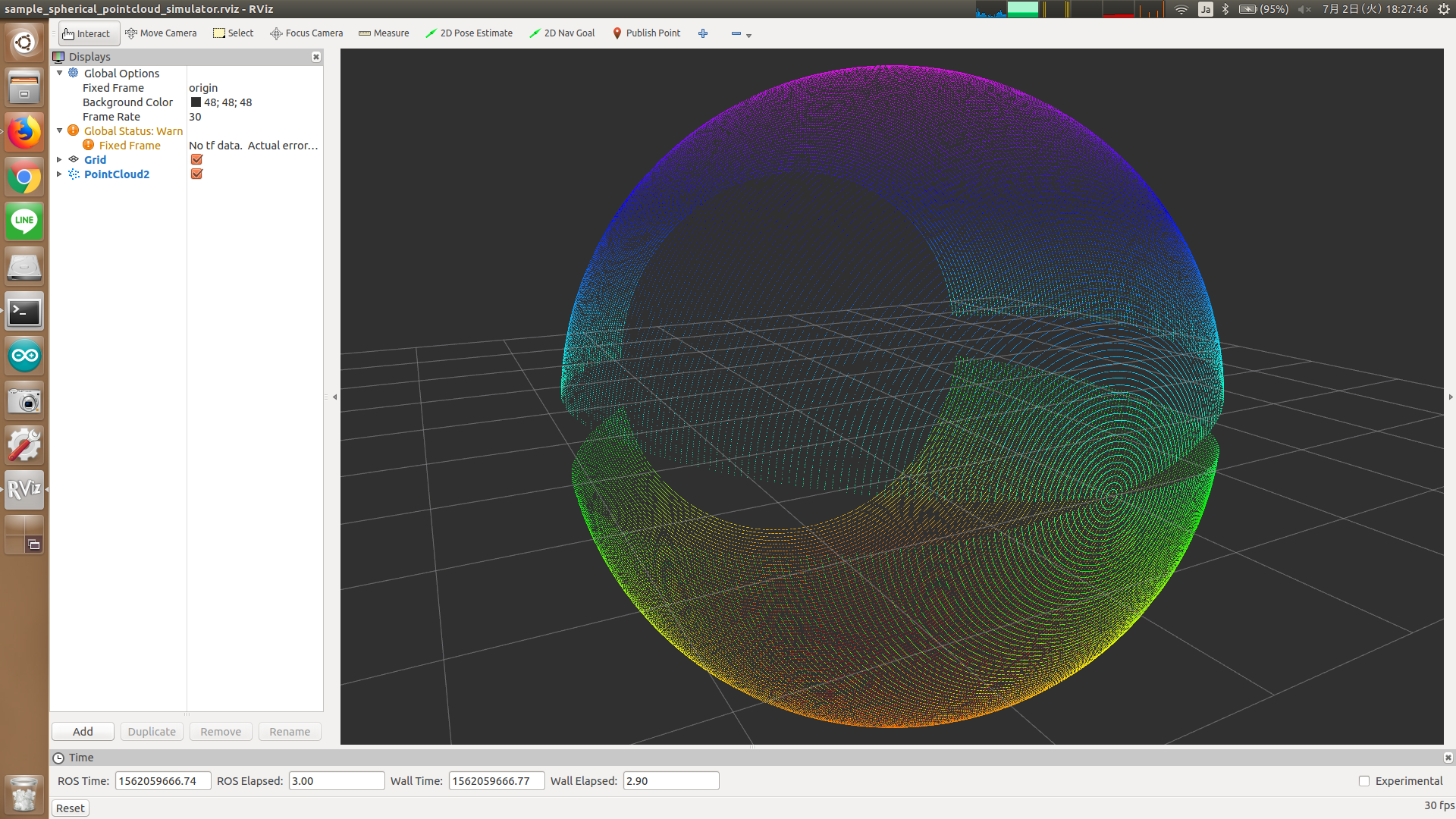Click the Reset button
The image size is (1456, 819).
point(71,808)
